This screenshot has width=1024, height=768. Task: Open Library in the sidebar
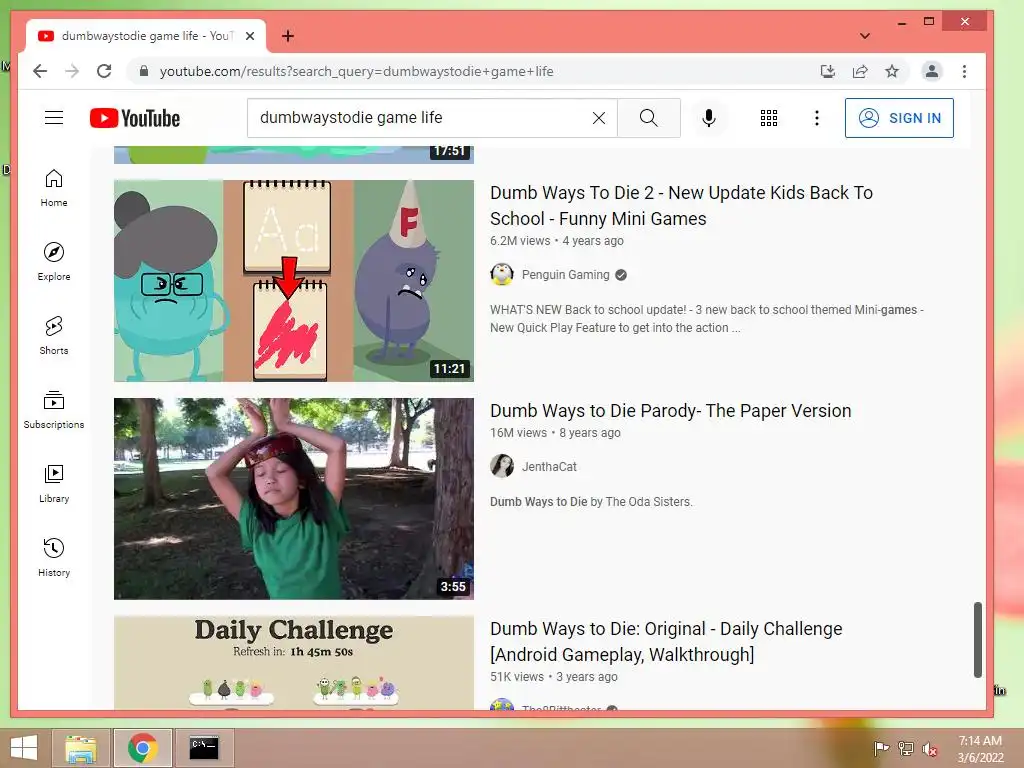pyautogui.click(x=54, y=484)
